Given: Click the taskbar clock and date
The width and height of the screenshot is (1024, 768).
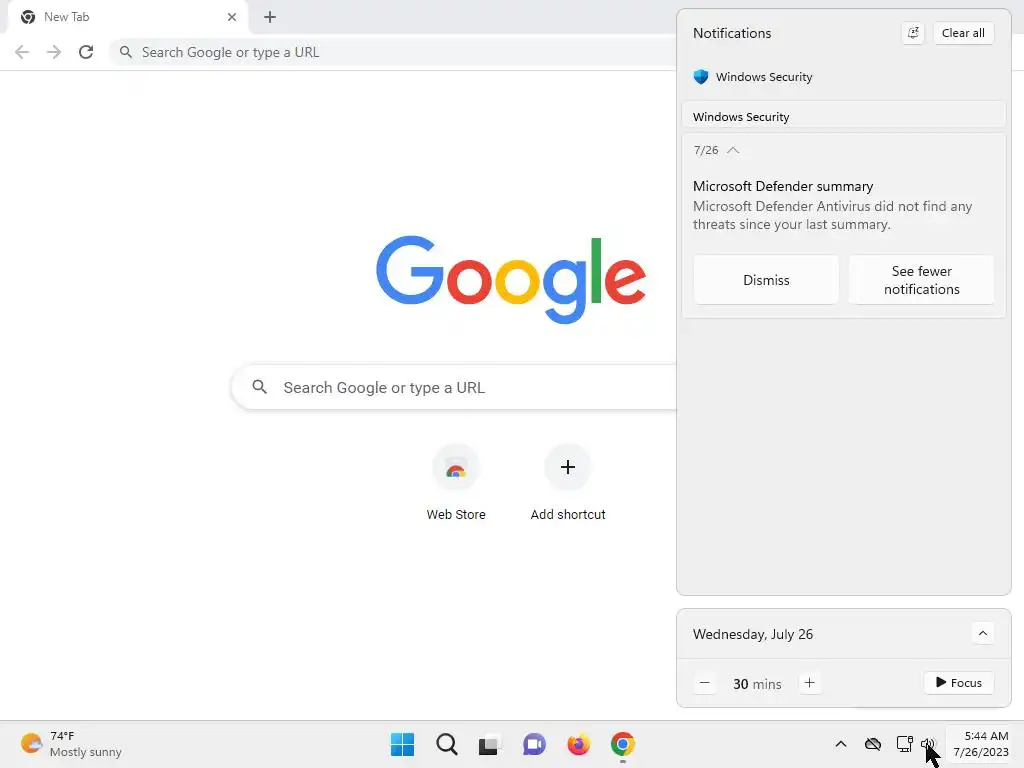Looking at the screenshot, I should (981, 744).
